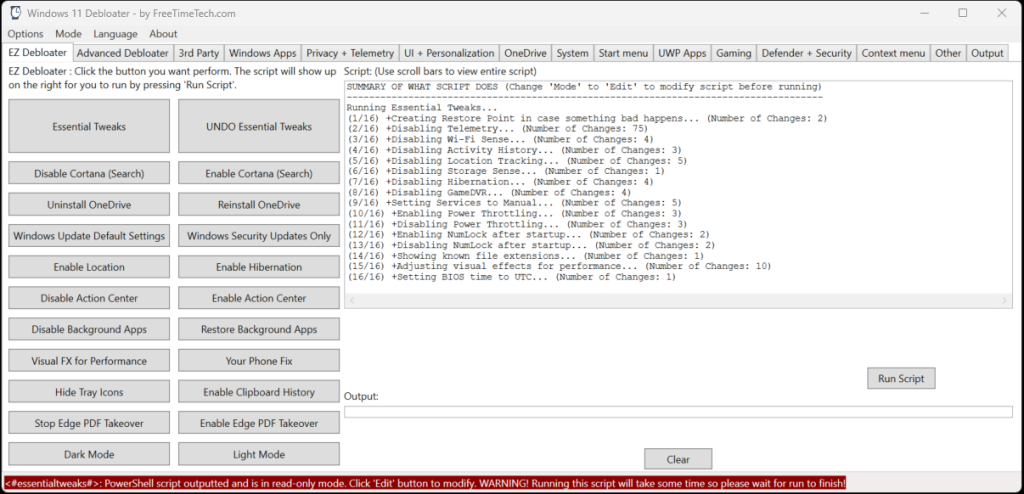
Task: Click the 'Disabling GameDVR' script line
Action: pyautogui.click(x=489, y=193)
